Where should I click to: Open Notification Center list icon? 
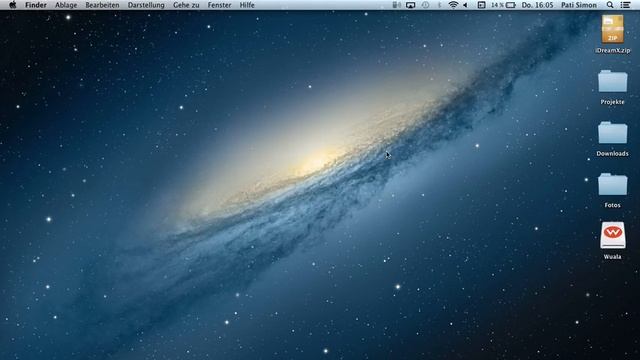(x=625, y=5)
